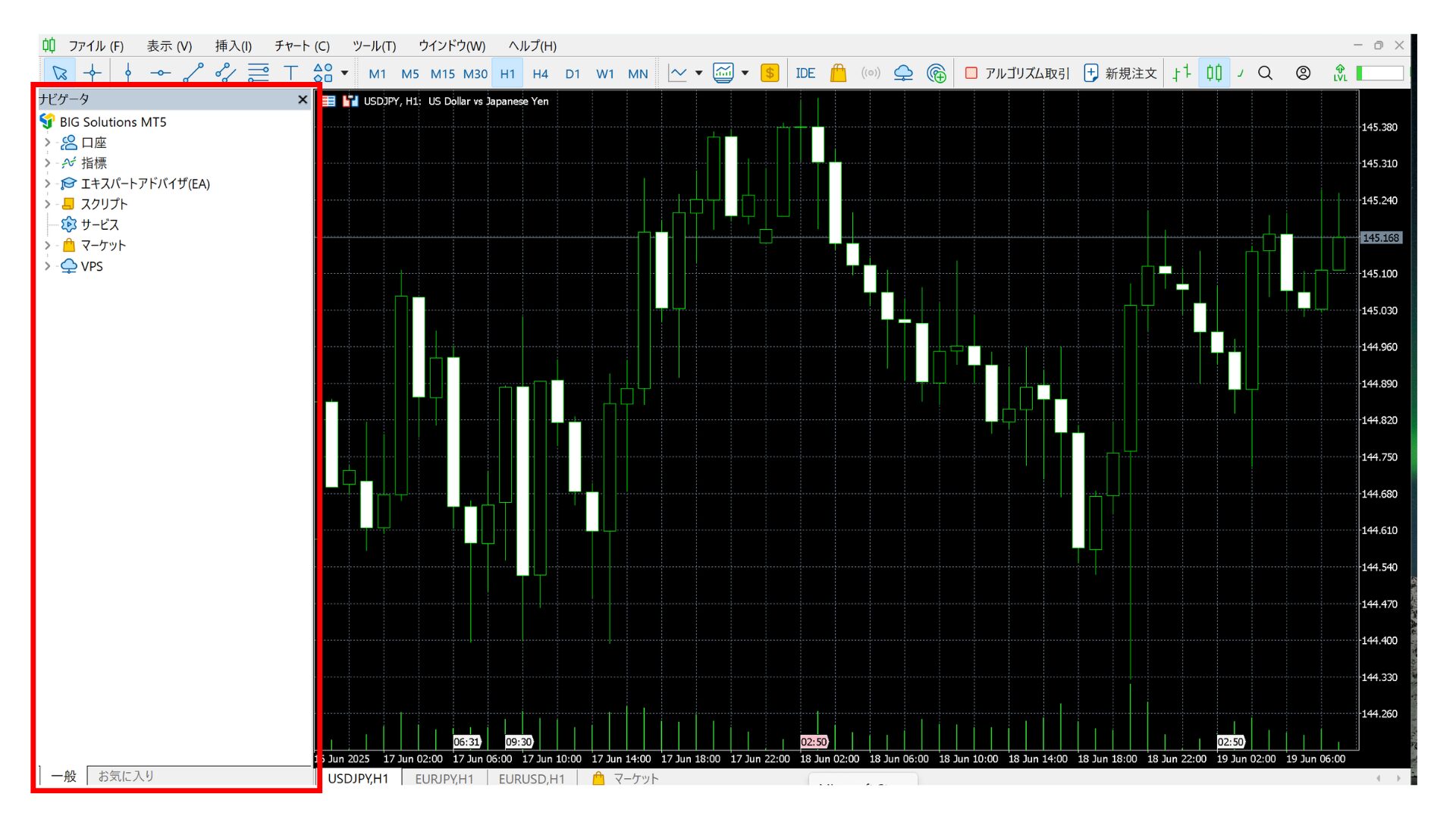The width and height of the screenshot is (1456, 819).
Task: Select the trendline drawing tool
Action: pos(193,73)
